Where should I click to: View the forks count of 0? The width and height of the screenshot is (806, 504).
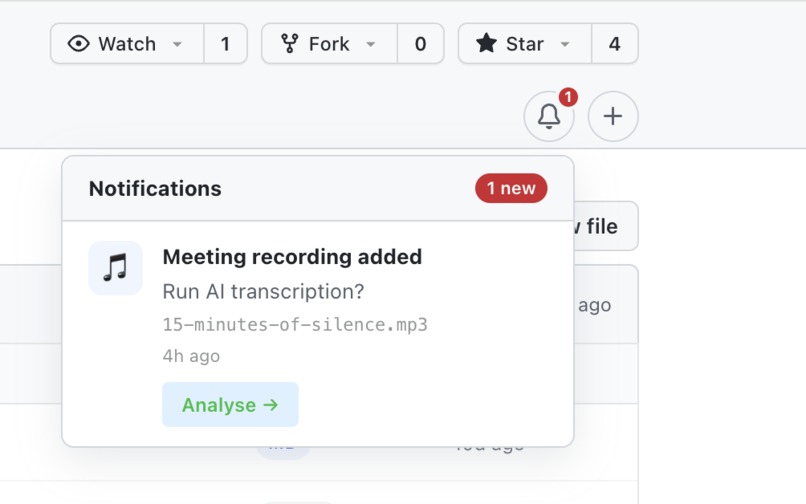420,44
